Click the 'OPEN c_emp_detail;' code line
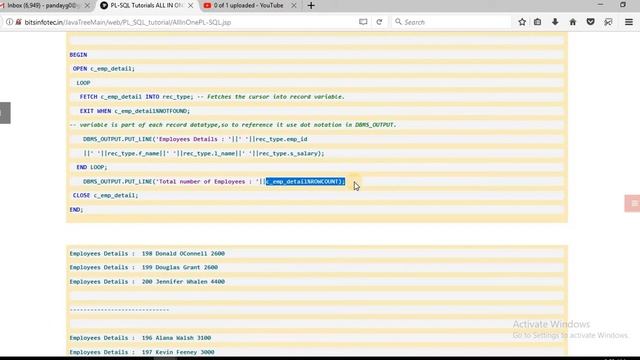This screenshot has height=360, width=640. tap(104, 69)
